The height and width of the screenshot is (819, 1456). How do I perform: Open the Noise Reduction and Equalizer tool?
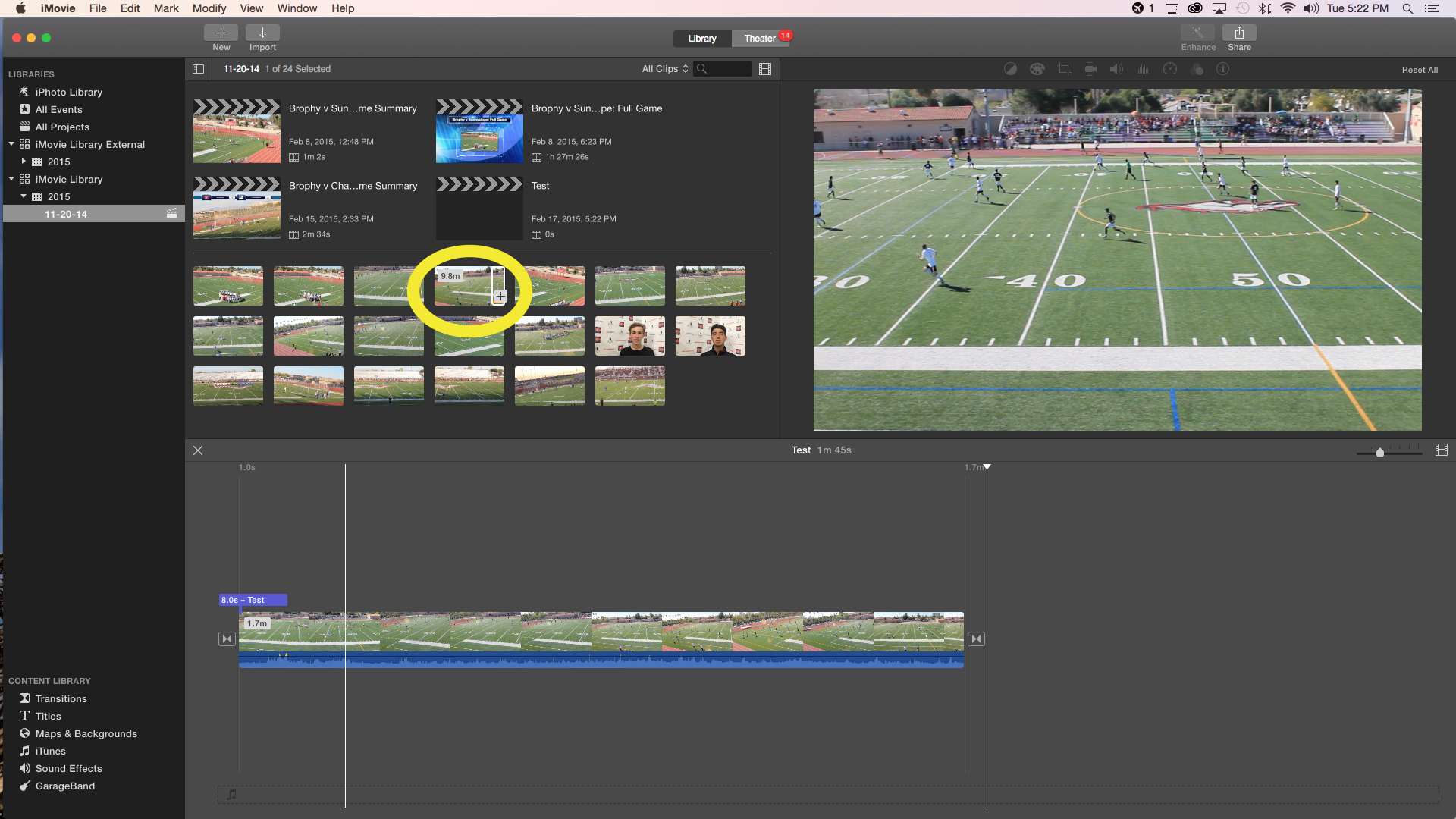1143,69
